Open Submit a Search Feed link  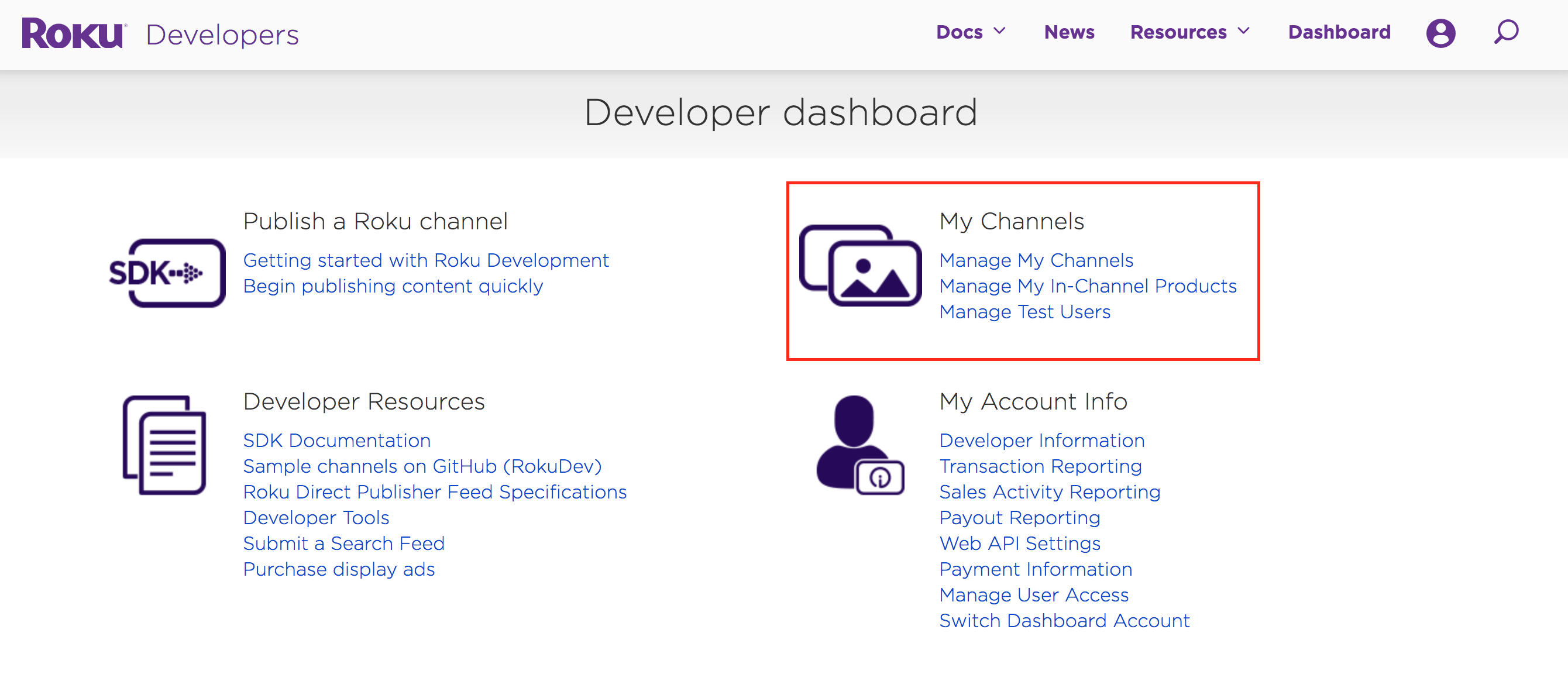click(343, 543)
